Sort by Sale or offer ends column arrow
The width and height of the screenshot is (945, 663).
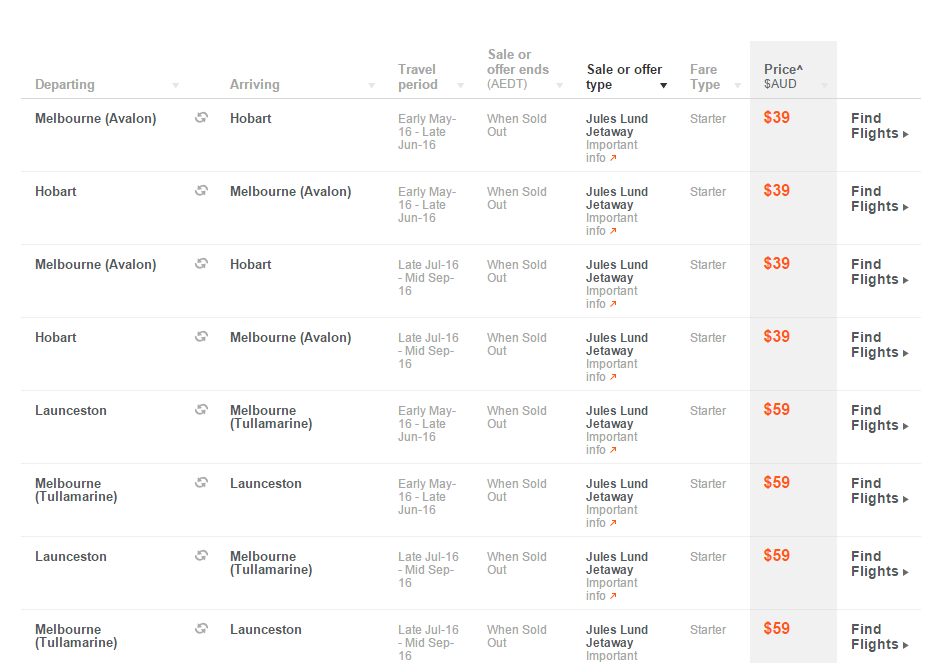coord(559,86)
